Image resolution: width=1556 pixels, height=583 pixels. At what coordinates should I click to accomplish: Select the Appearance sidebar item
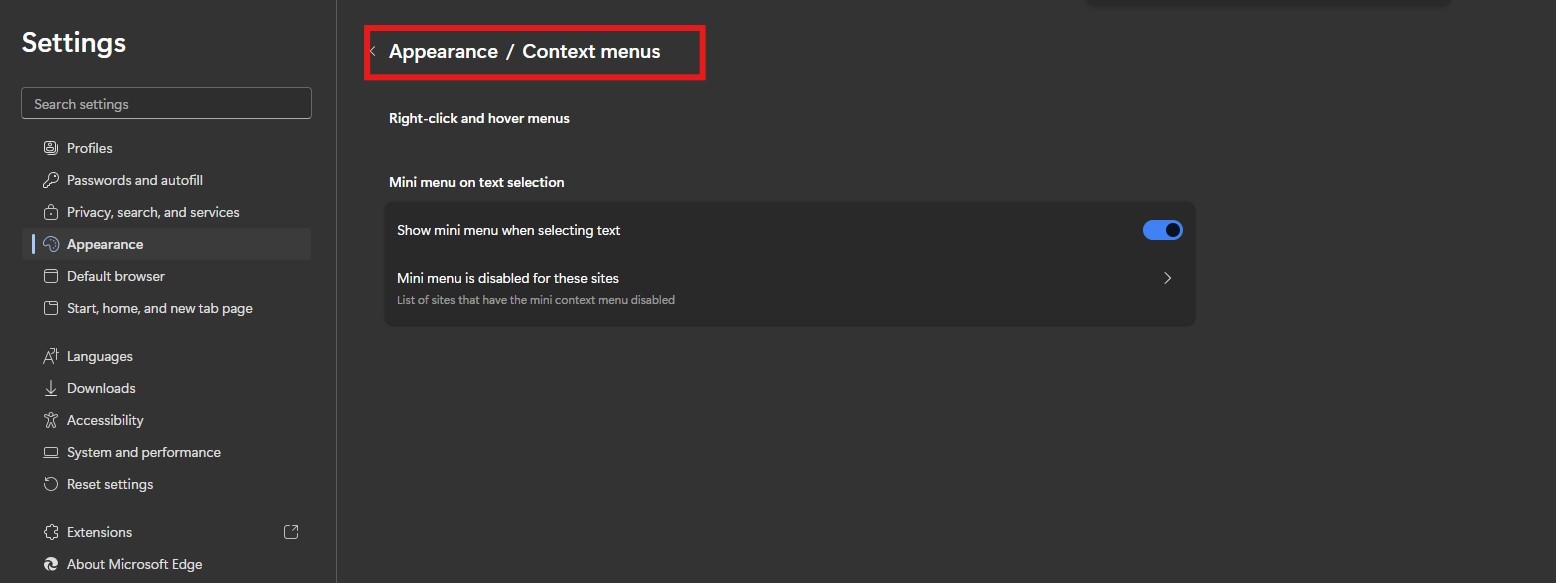[x=105, y=244]
